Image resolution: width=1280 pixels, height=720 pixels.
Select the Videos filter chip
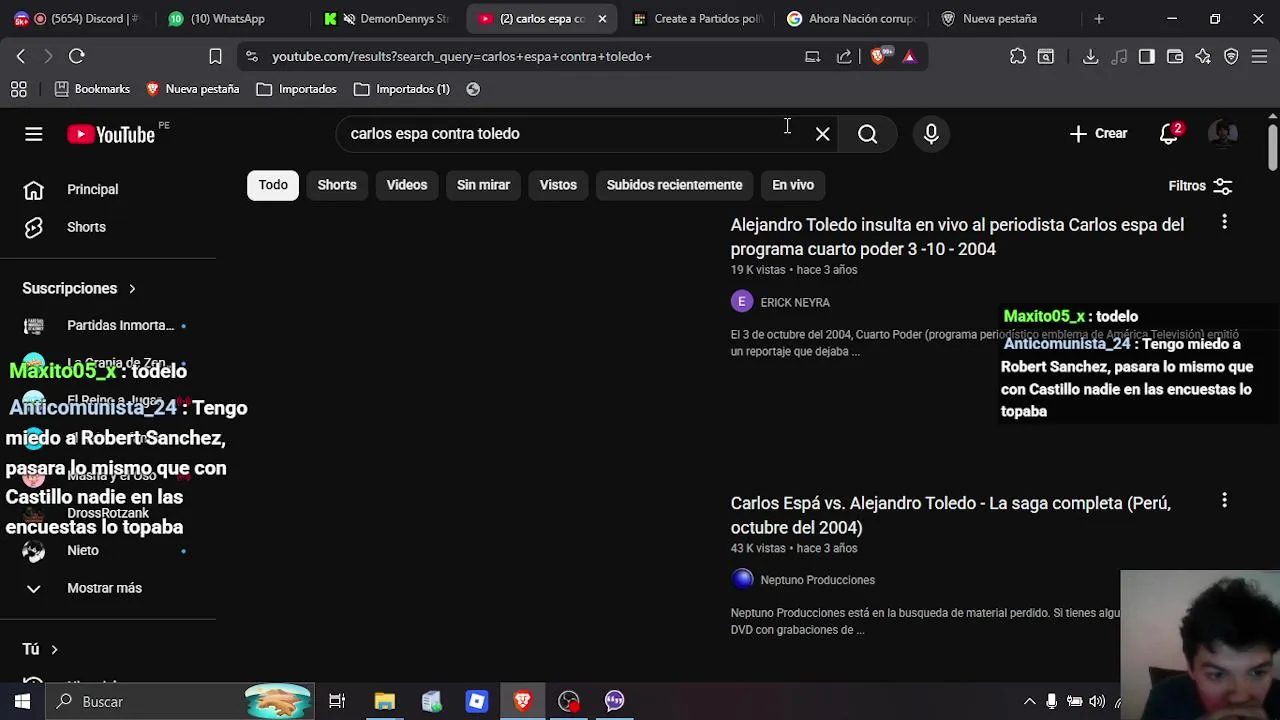tap(407, 185)
